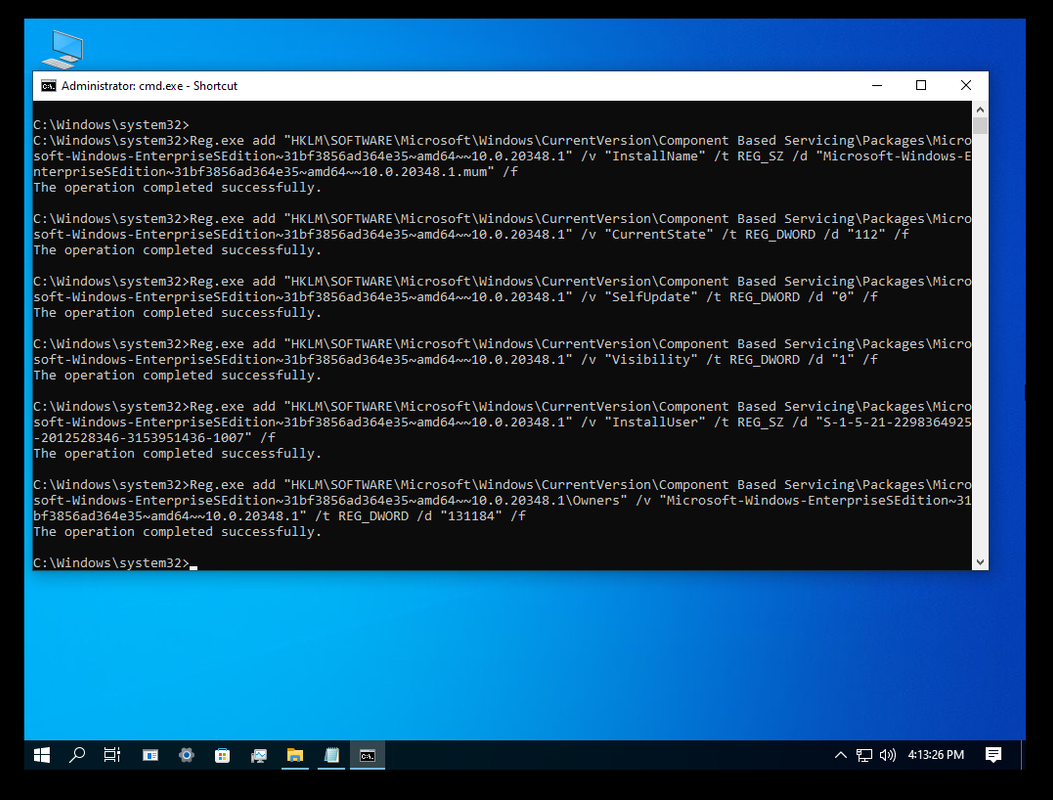Launch Microsoft Store from the taskbar
This screenshot has width=1053, height=800.
(x=222, y=755)
